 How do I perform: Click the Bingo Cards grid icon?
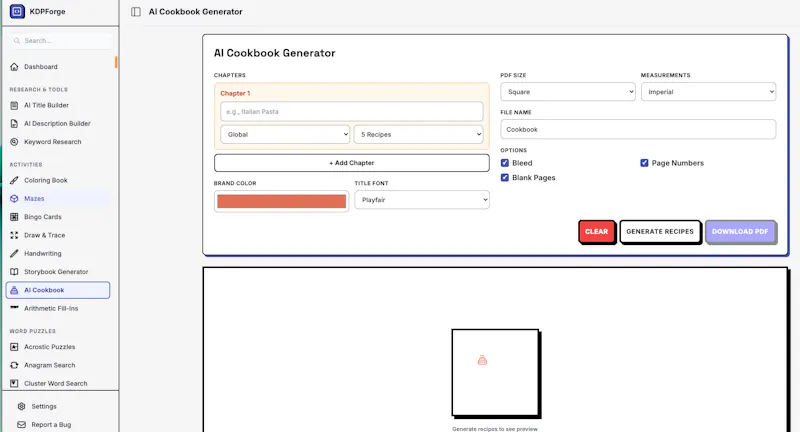tap(14, 217)
